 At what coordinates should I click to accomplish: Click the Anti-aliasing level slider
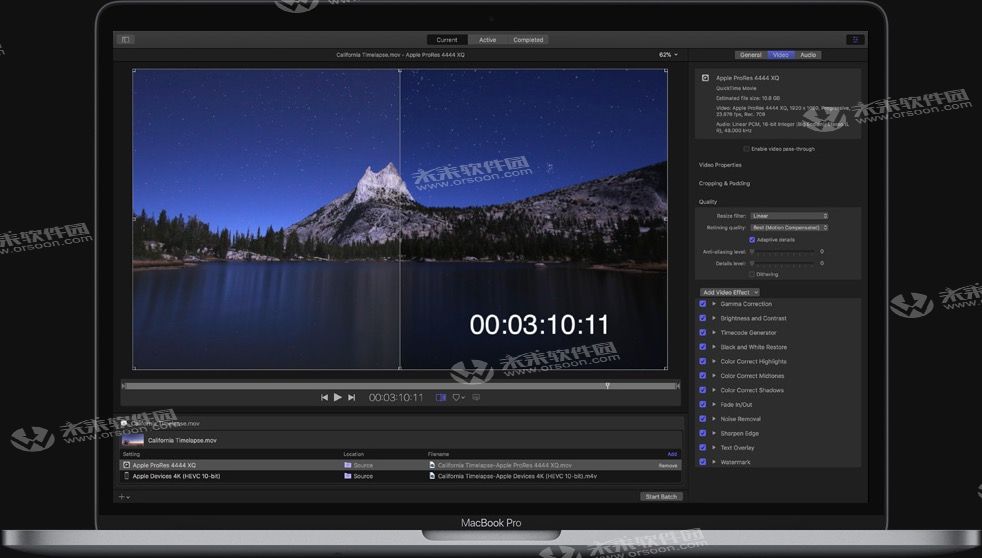(783, 251)
